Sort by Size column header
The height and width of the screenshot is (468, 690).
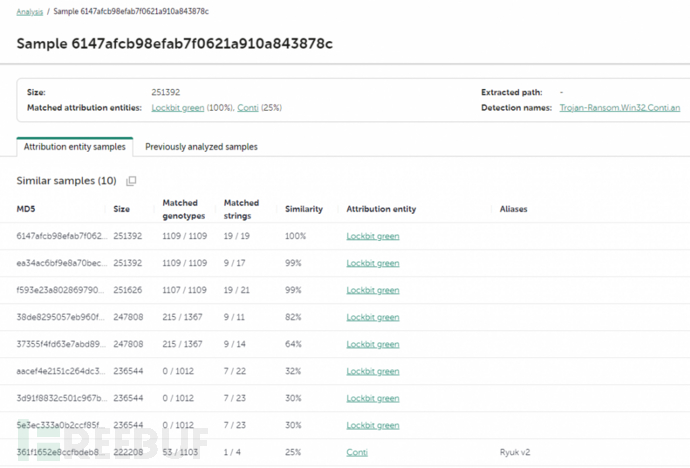click(x=121, y=209)
